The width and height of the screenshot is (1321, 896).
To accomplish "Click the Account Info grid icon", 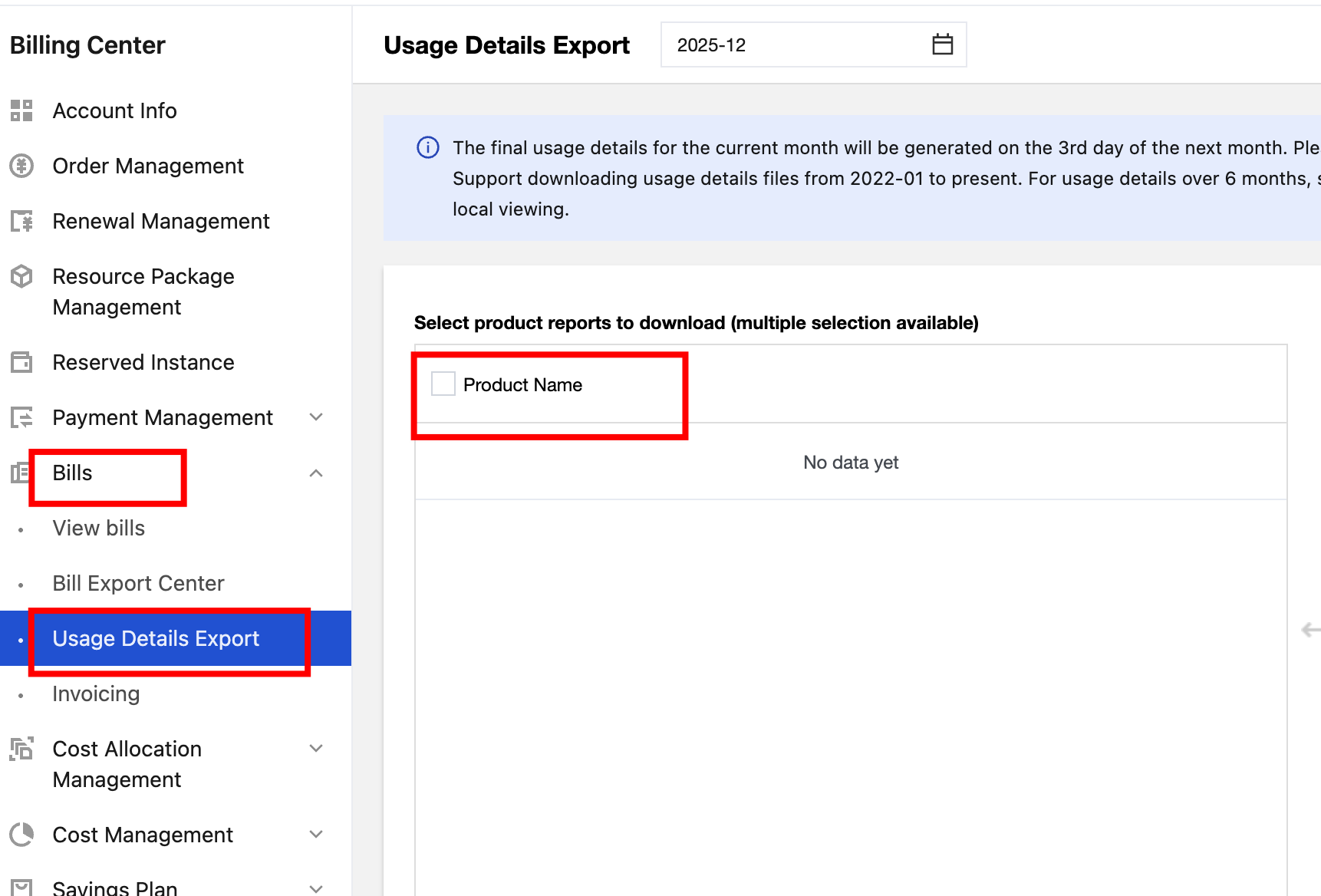I will [x=21, y=110].
